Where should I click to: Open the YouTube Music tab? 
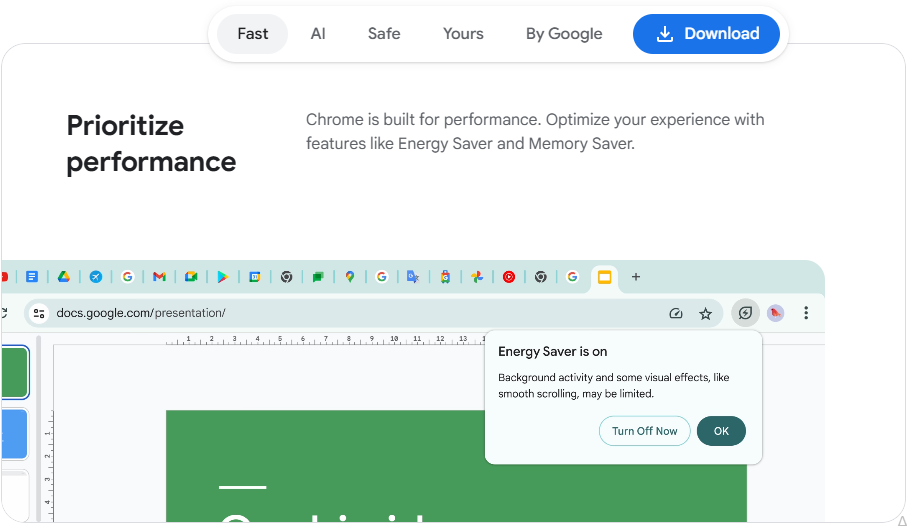point(508,277)
